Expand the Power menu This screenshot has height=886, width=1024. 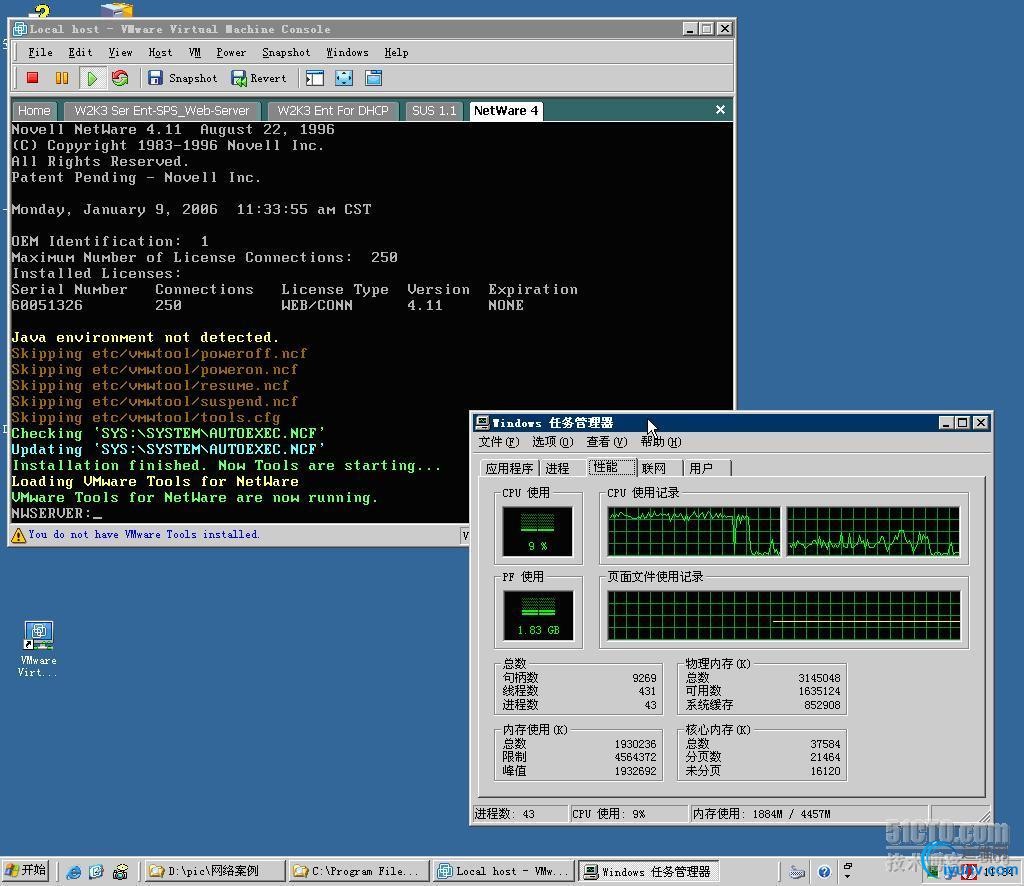231,52
